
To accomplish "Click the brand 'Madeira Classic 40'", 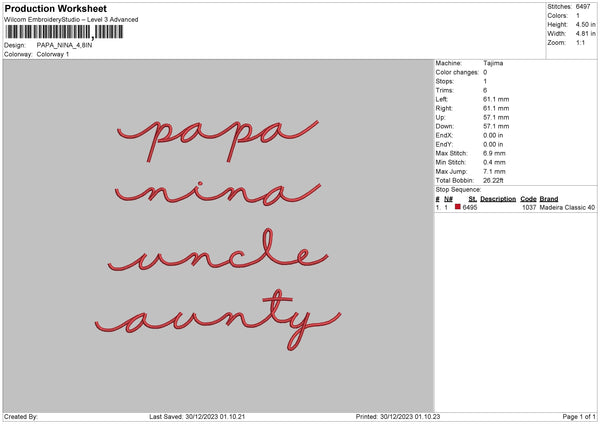I will 567,207.
